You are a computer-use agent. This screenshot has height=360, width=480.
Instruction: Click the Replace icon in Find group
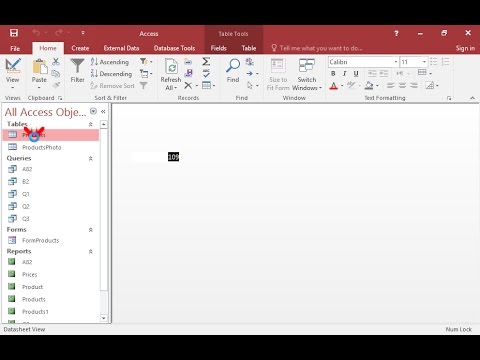[249, 61]
